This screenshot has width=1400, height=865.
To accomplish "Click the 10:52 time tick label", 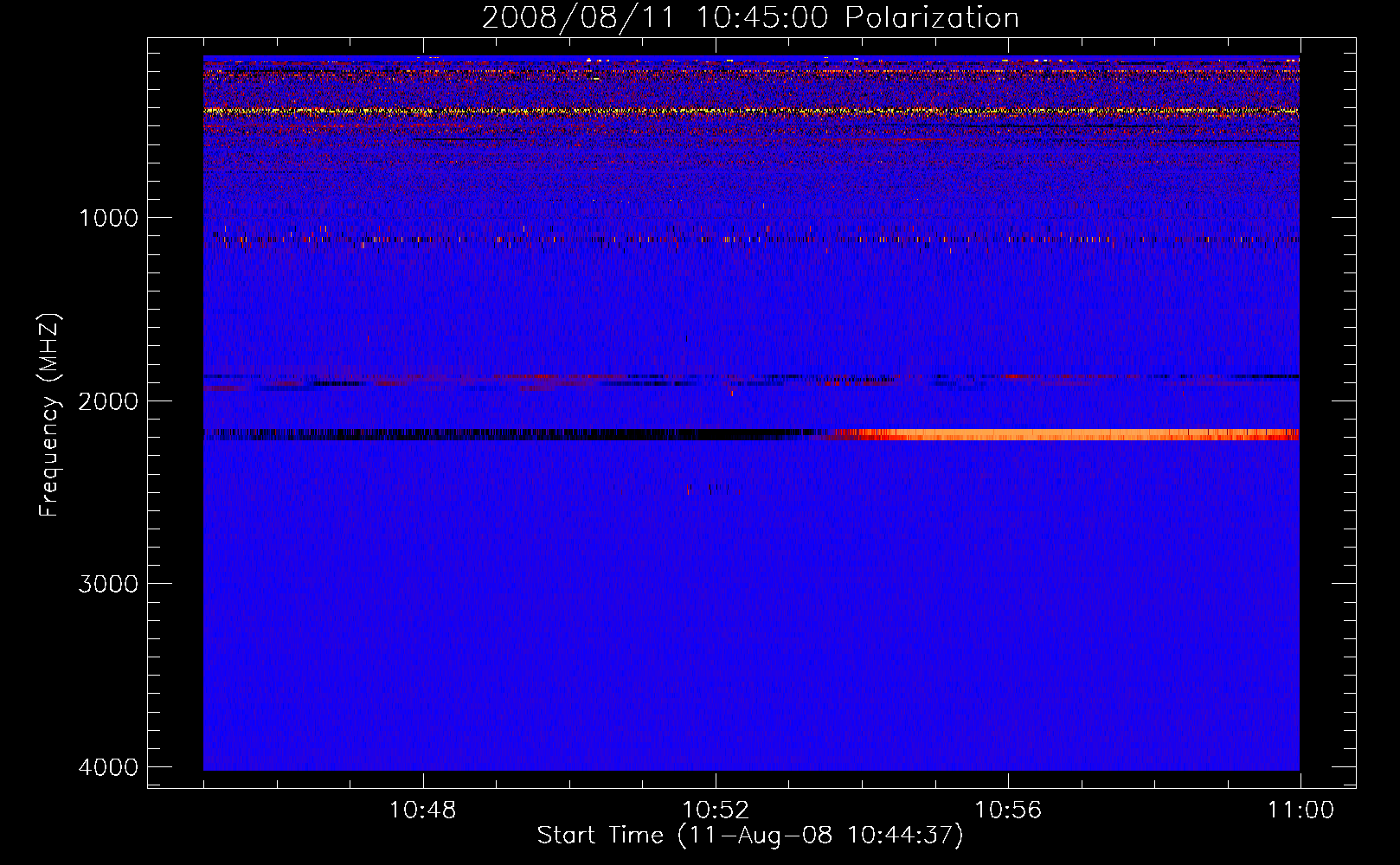I will click(716, 811).
